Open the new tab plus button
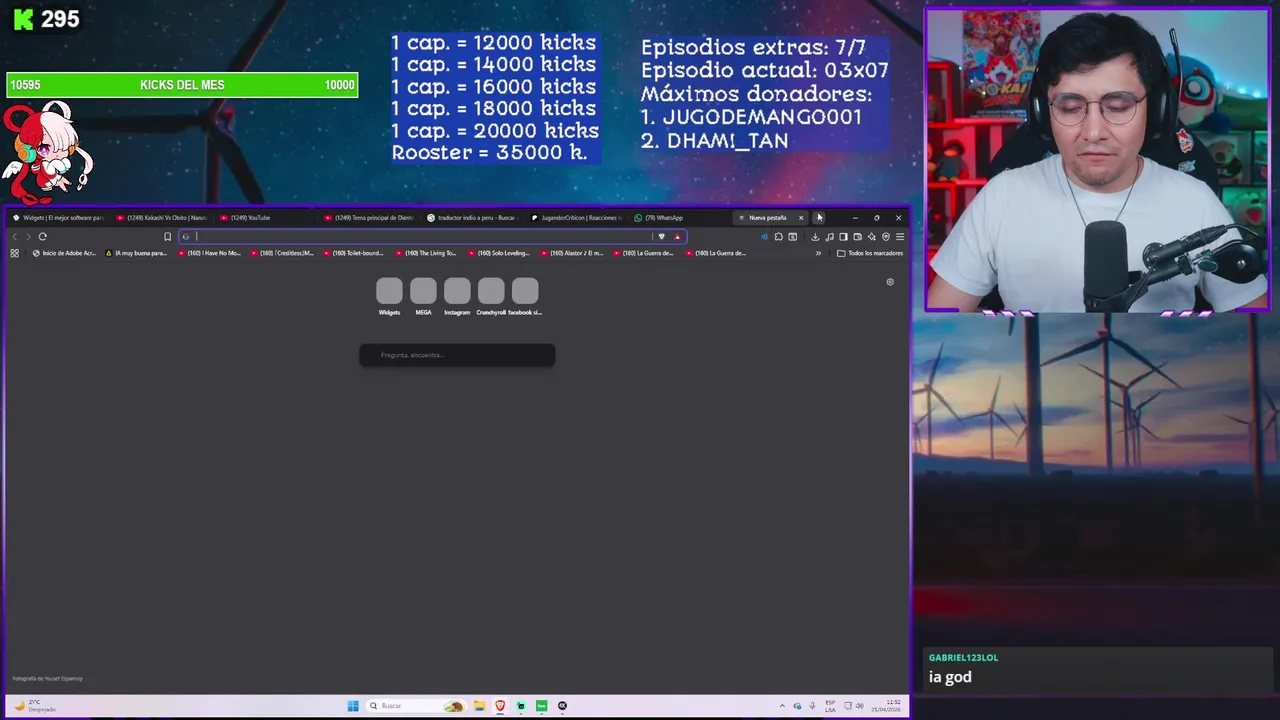Screen dimensions: 1280x720 click(819, 217)
